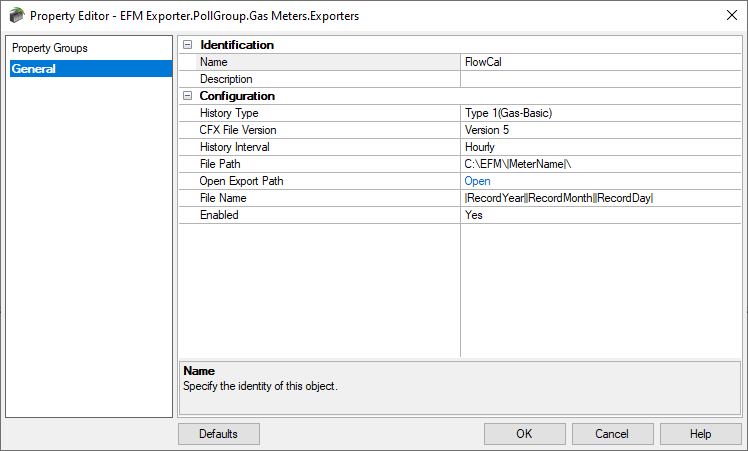Close the Property Editor window

pos(732,15)
